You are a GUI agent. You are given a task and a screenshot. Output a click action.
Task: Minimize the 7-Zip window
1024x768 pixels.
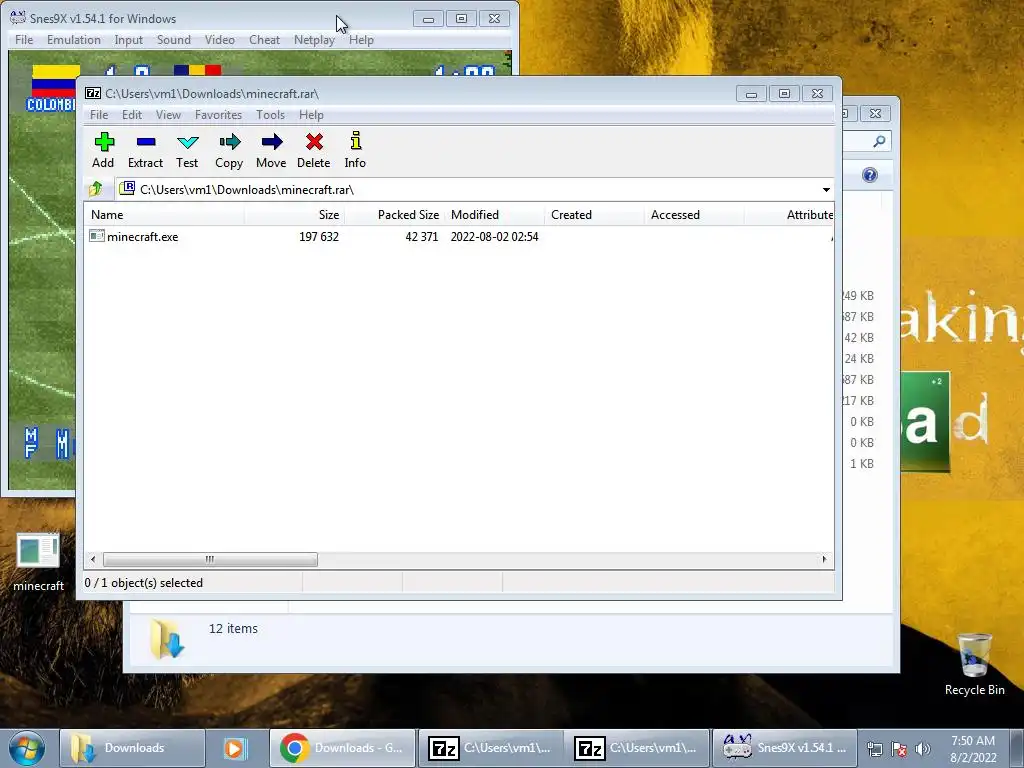[751, 94]
